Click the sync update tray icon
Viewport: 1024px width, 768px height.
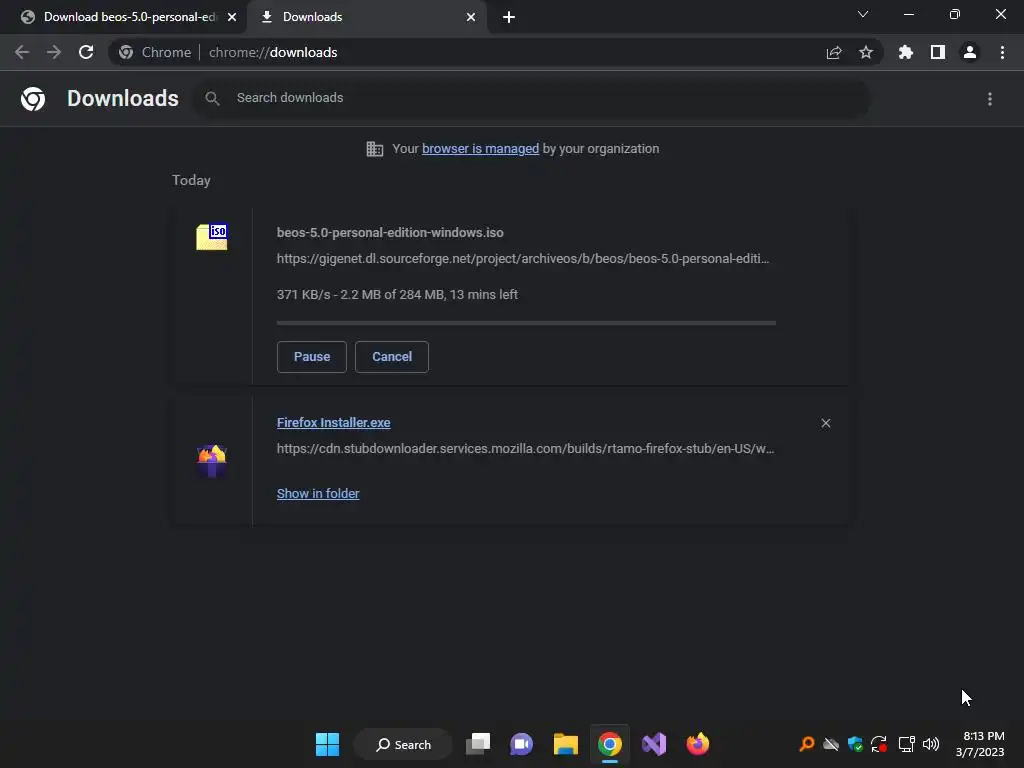coord(879,744)
